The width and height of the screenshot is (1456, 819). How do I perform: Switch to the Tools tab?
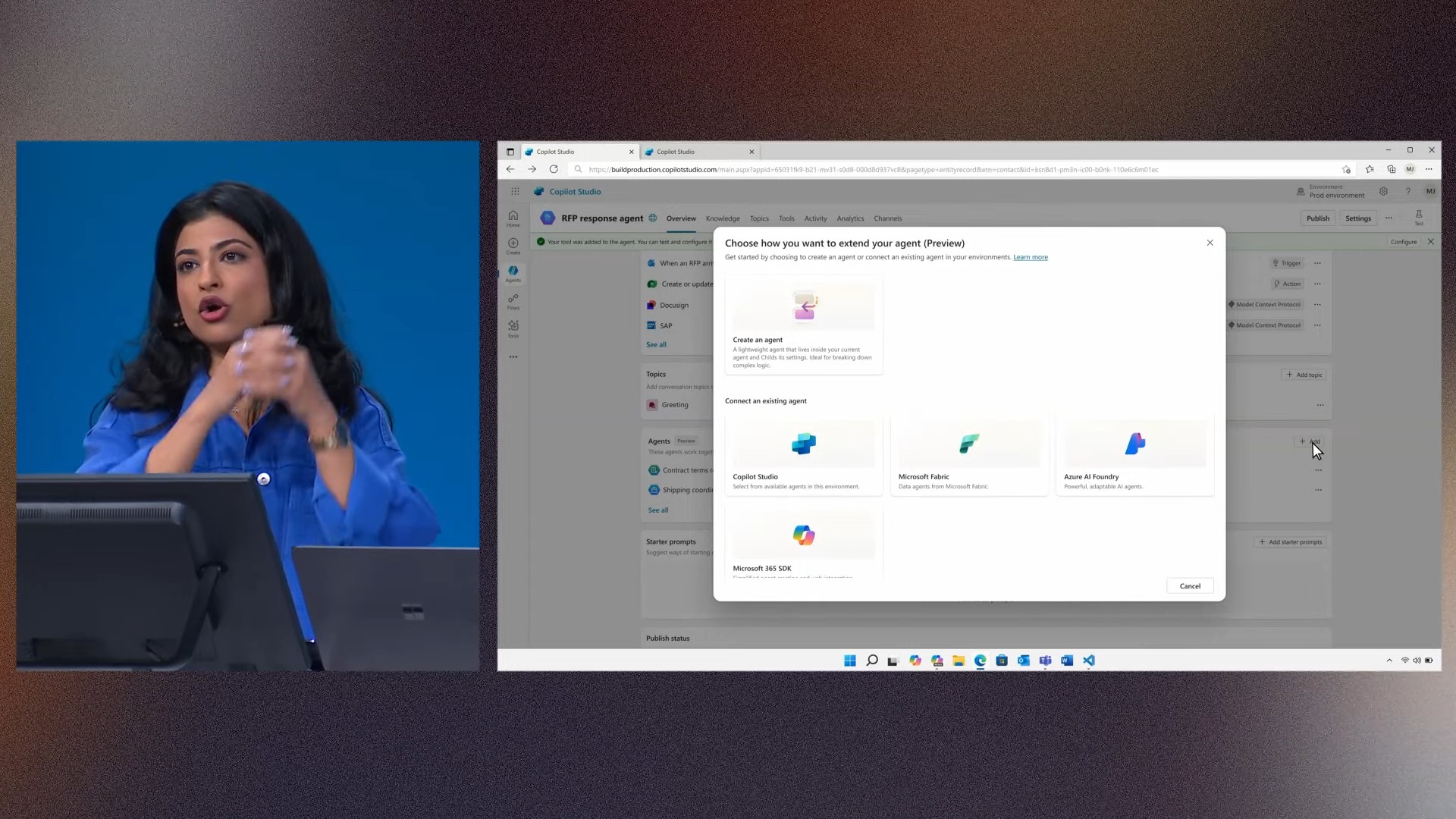click(x=786, y=218)
